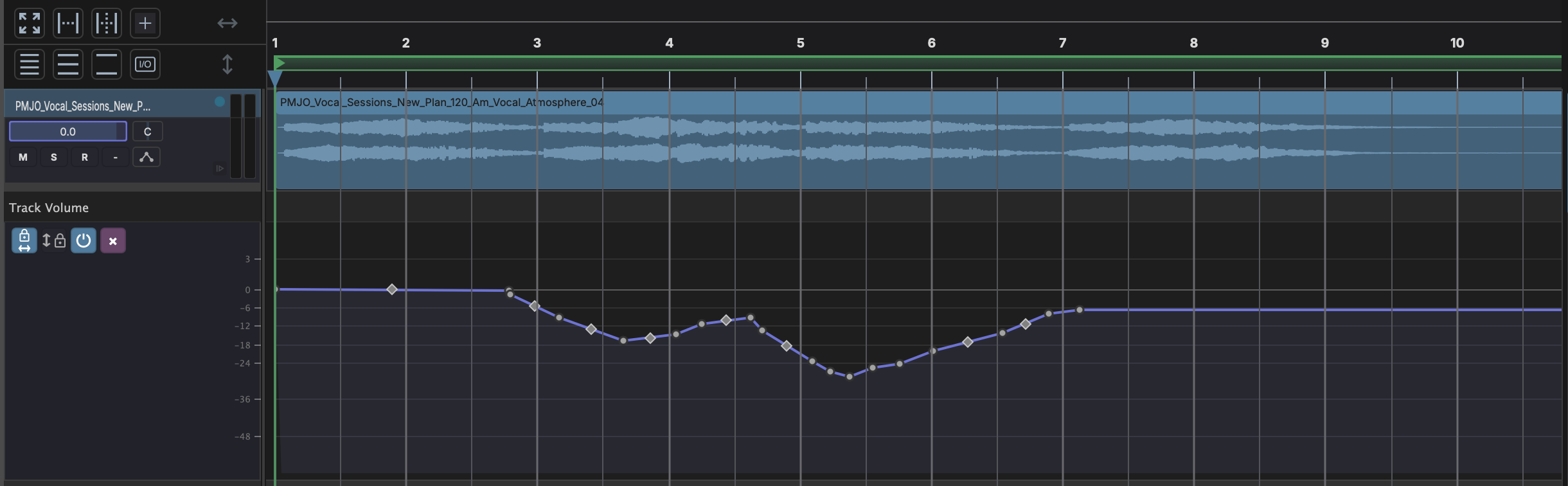Image resolution: width=1568 pixels, height=486 pixels.
Task: Select the last automation point after bar 7
Action: tap(1080, 310)
